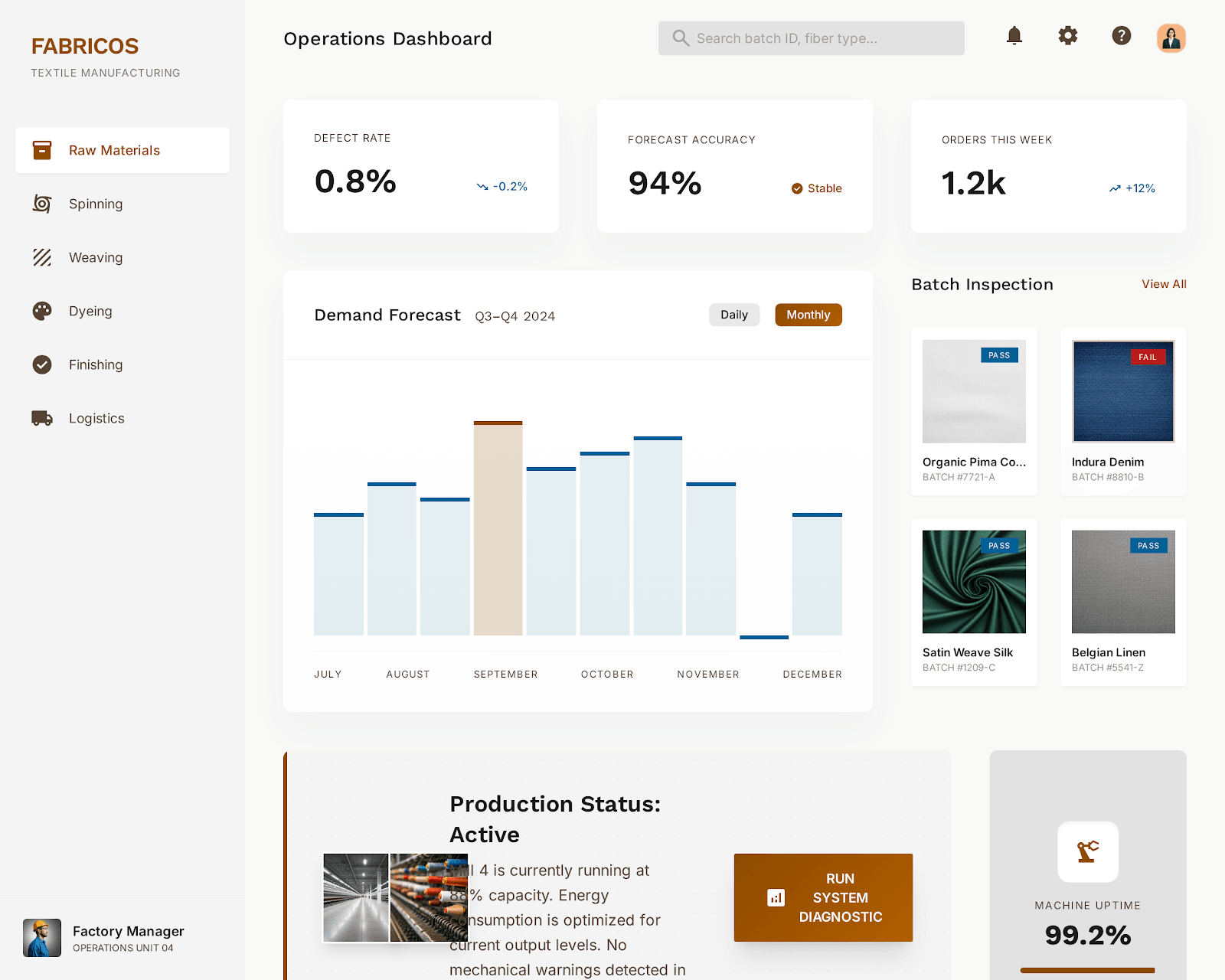Click the Weaving stripes icon
This screenshot has height=980, width=1225.
(x=42, y=257)
